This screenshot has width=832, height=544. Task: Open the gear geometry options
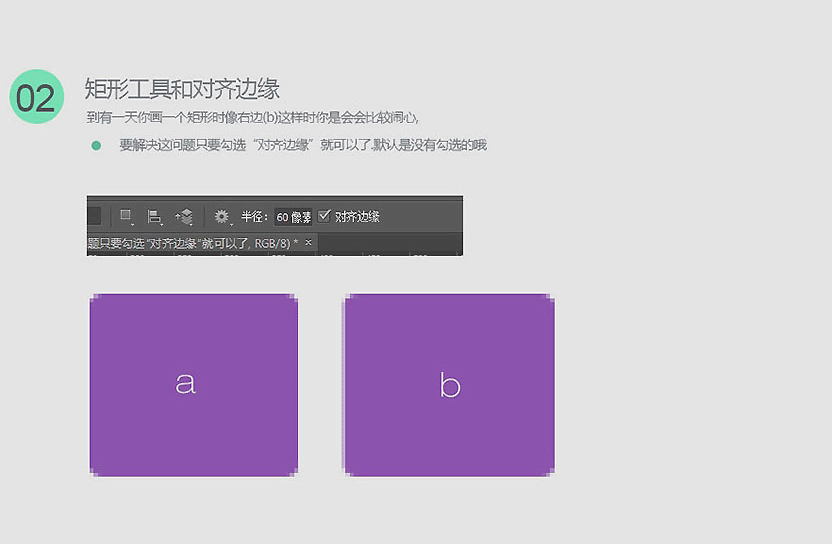(222, 217)
